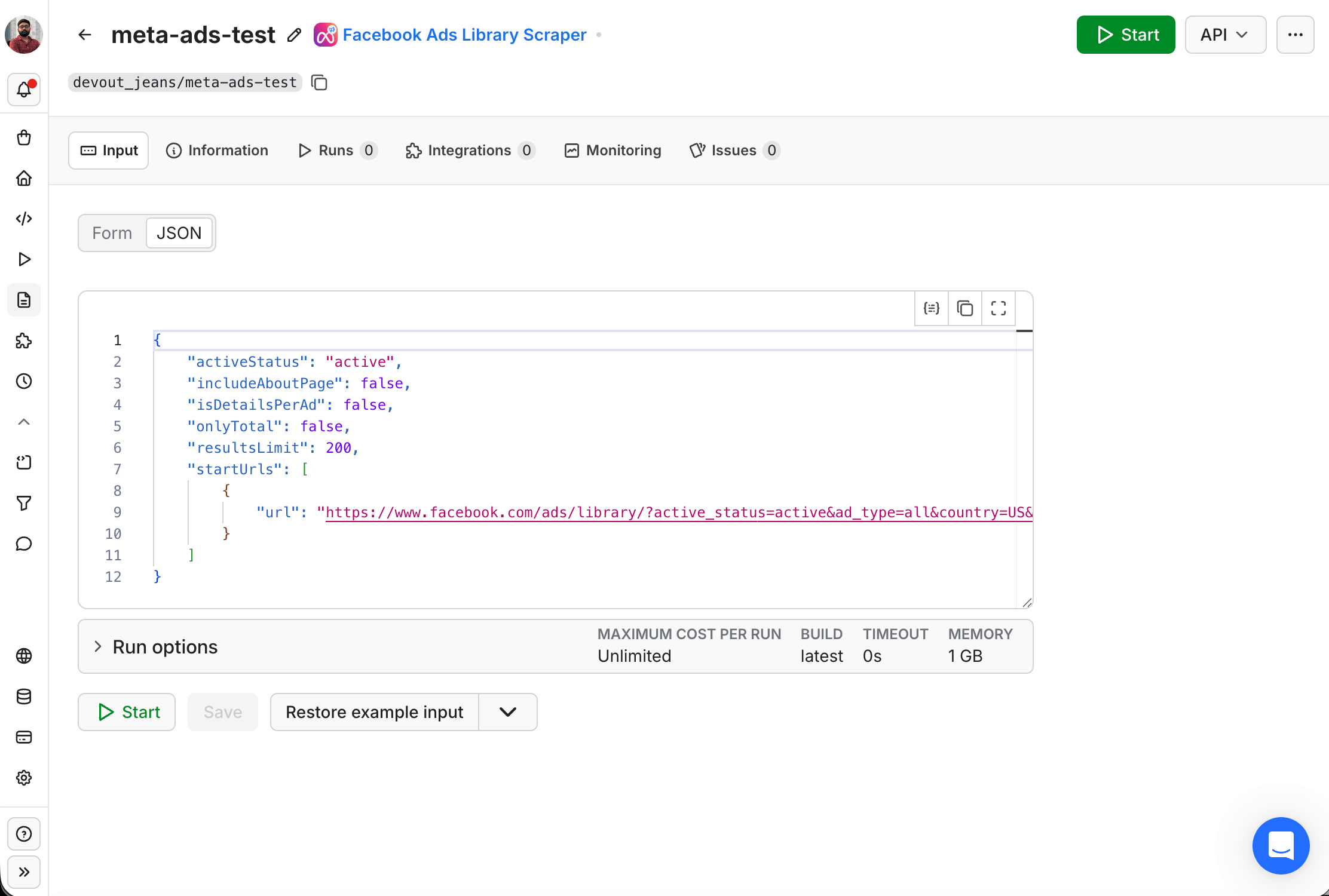Expand JSON editor to fullscreen

[x=999, y=308]
